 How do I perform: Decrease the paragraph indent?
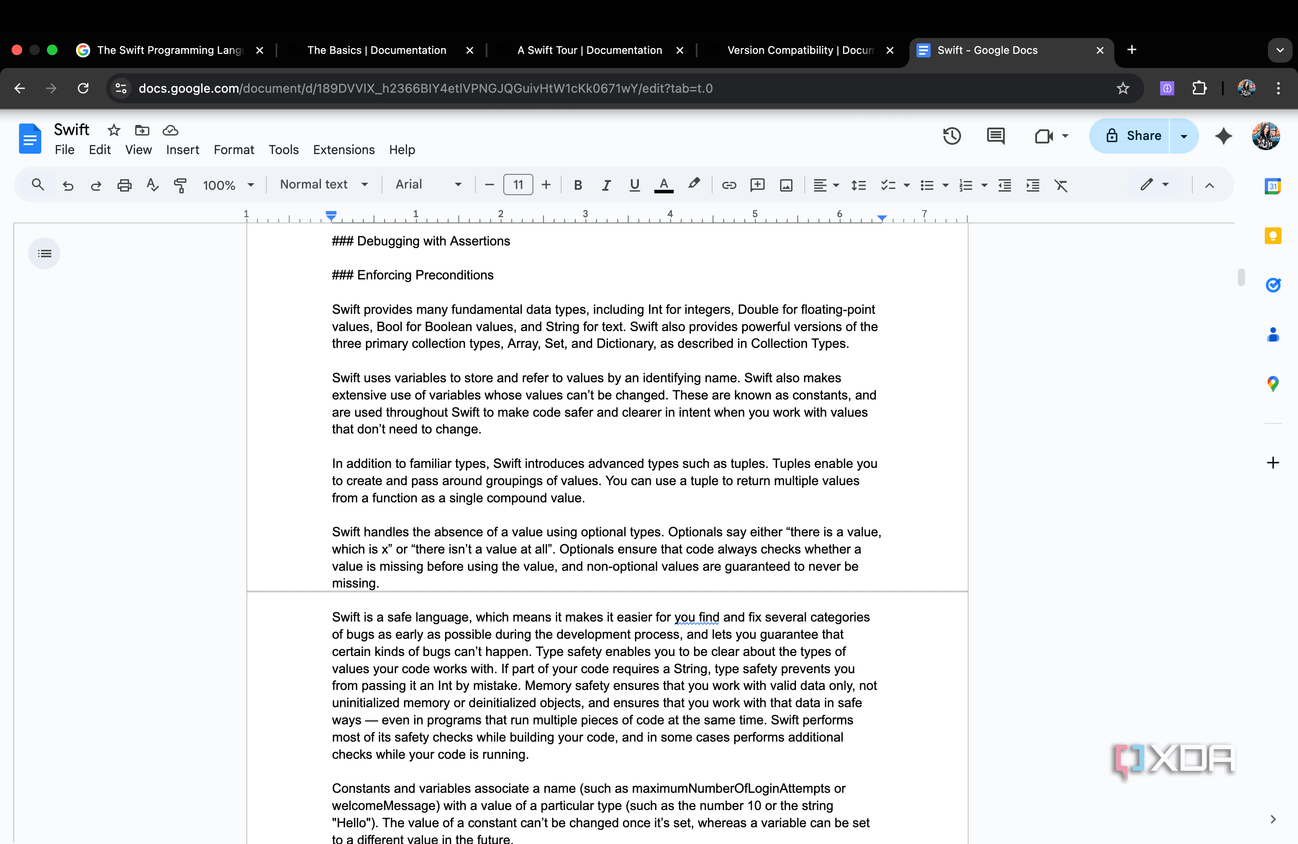coord(1005,185)
